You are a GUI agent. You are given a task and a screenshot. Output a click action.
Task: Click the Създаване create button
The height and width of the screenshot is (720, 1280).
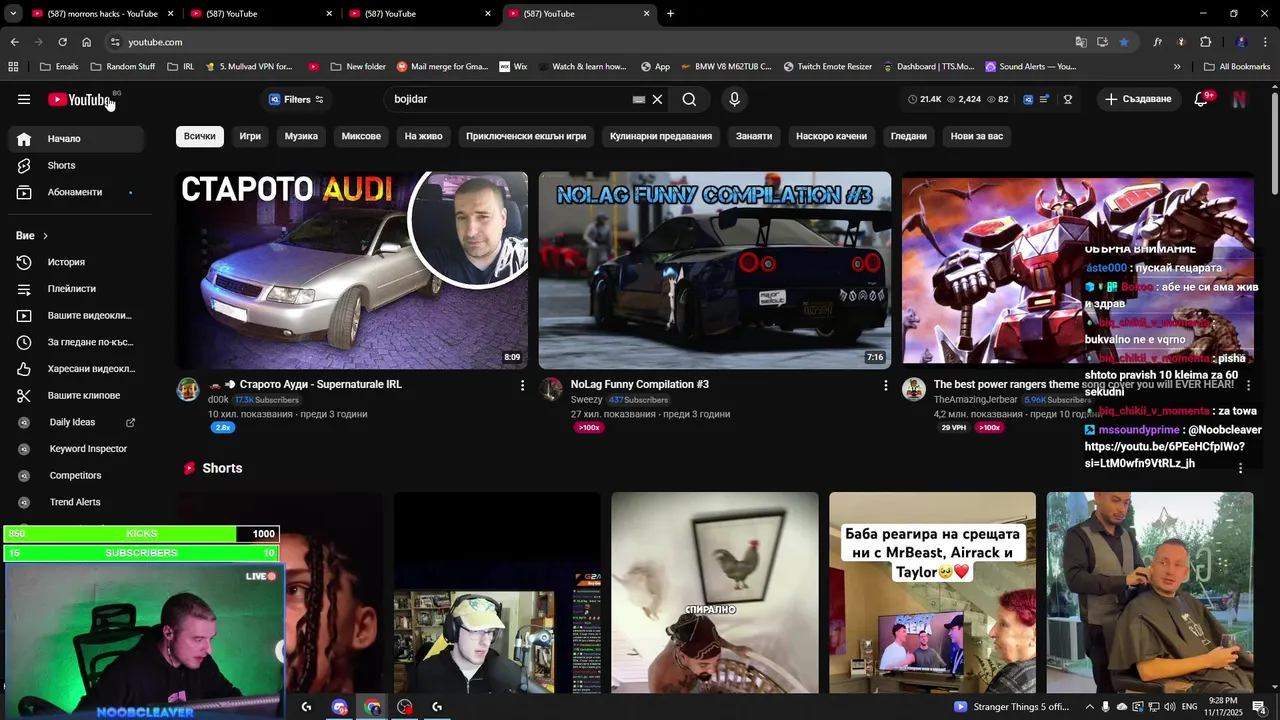1137,99
